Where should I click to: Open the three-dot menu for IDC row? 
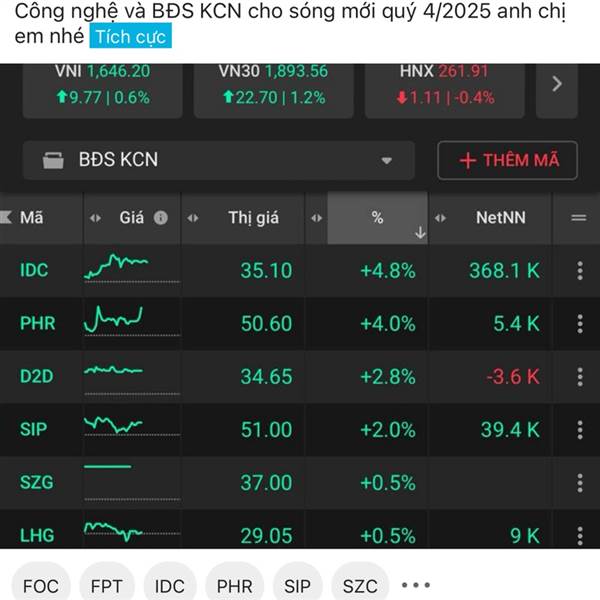click(580, 270)
